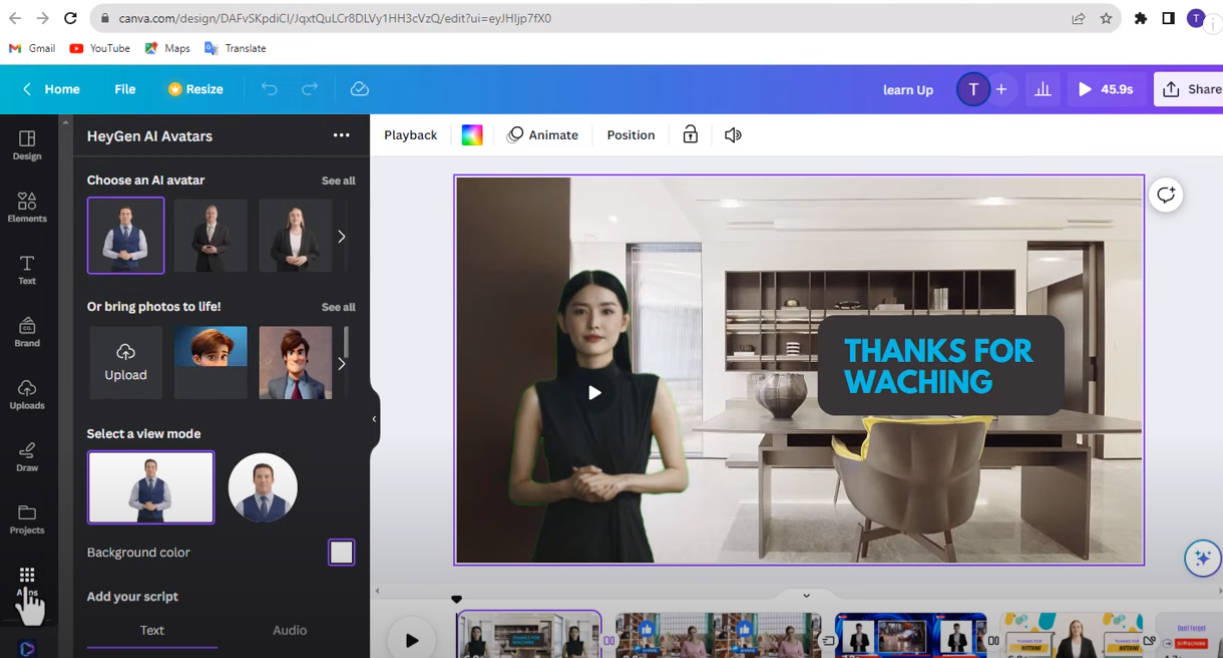1223x658 pixels.
Task: Switch avatar view mode to circular portrait
Action: [x=263, y=487]
